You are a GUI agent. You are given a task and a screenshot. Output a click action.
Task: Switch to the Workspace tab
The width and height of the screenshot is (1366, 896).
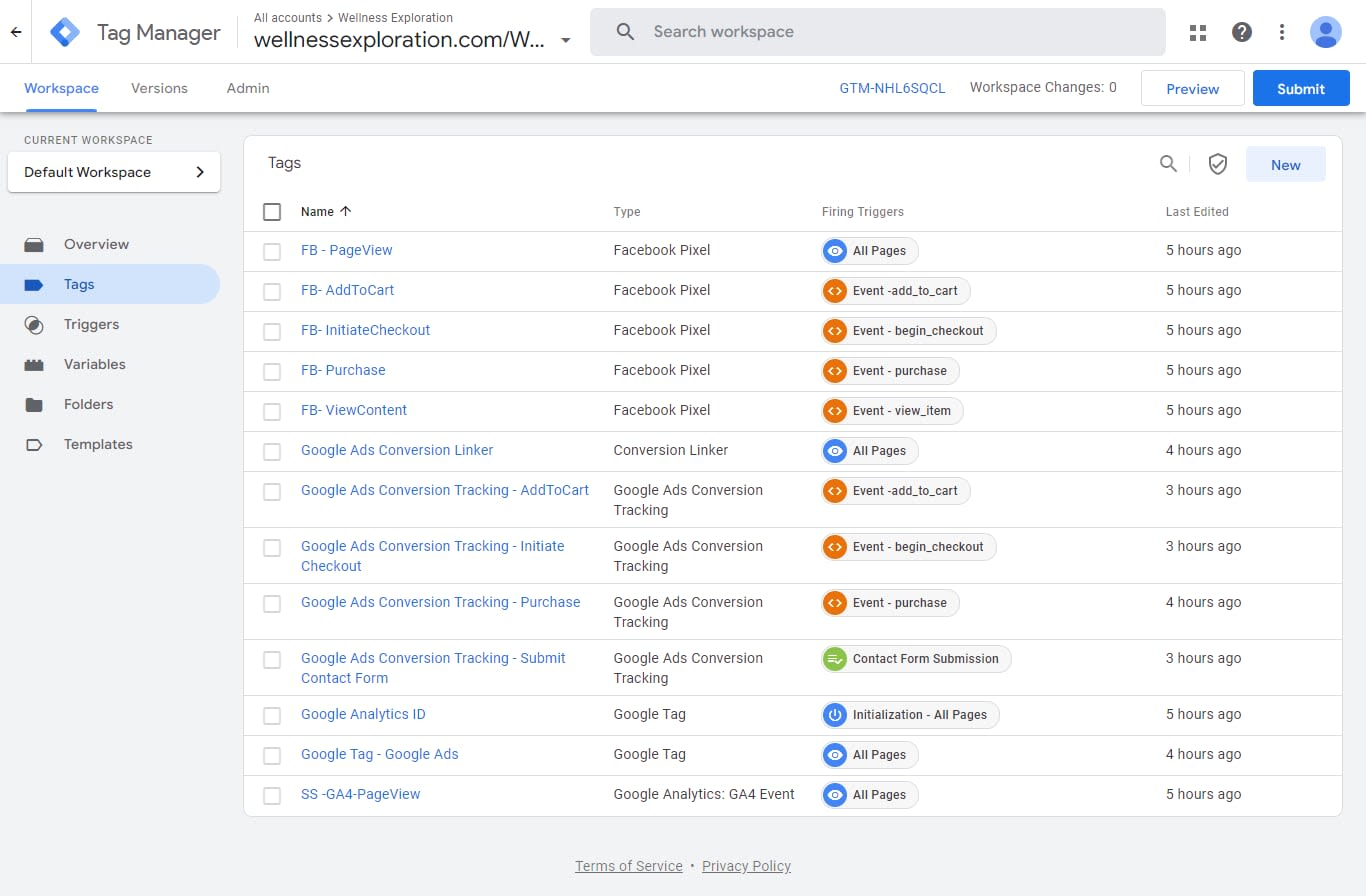pos(61,88)
